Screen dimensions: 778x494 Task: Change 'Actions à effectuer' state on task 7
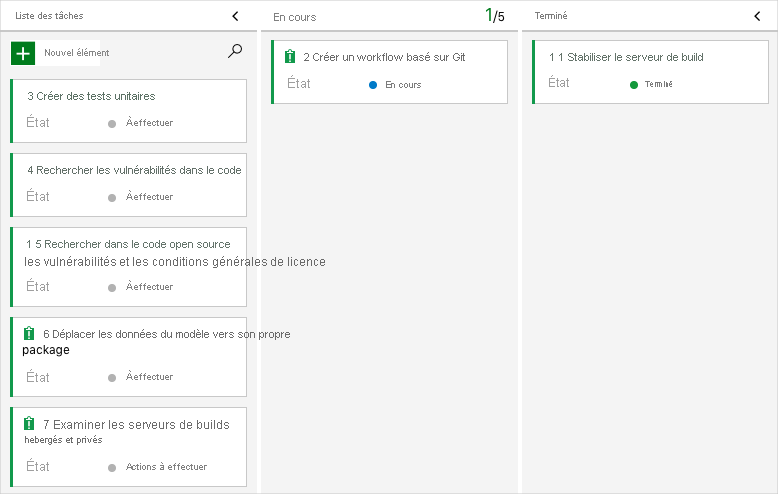166,467
